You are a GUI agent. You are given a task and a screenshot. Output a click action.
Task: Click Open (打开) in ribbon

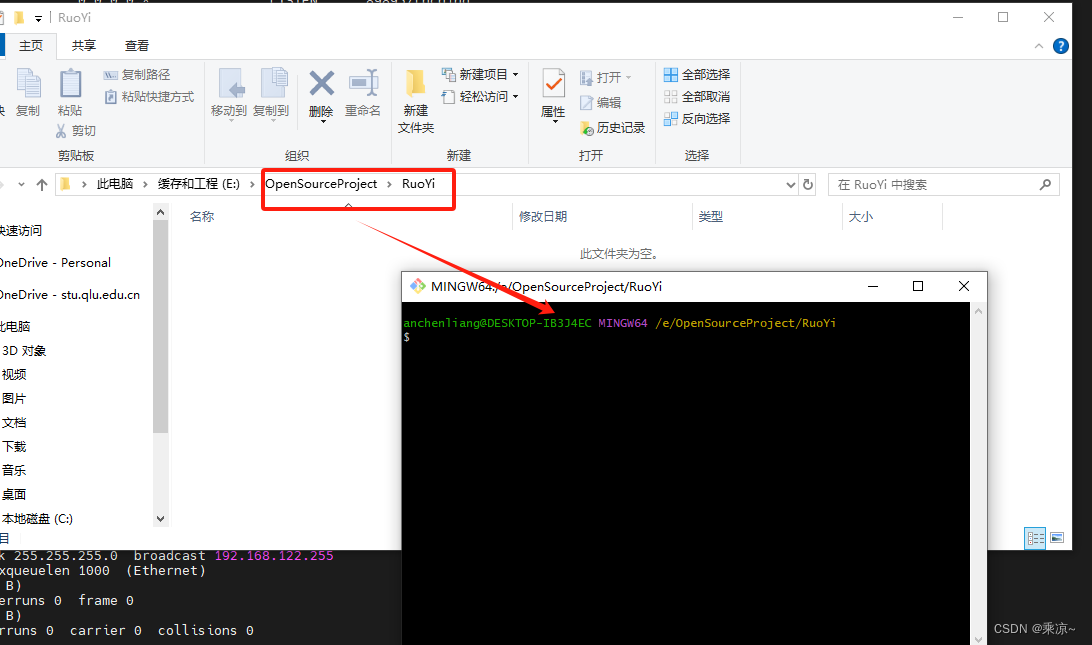coord(605,77)
